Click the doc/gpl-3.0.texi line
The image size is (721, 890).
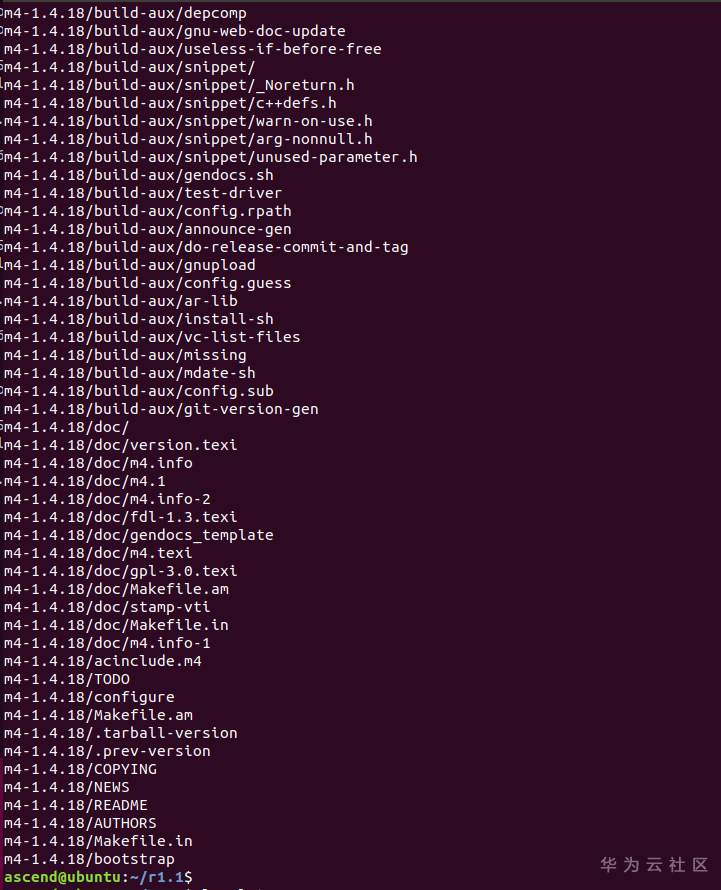click(x=120, y=571)
